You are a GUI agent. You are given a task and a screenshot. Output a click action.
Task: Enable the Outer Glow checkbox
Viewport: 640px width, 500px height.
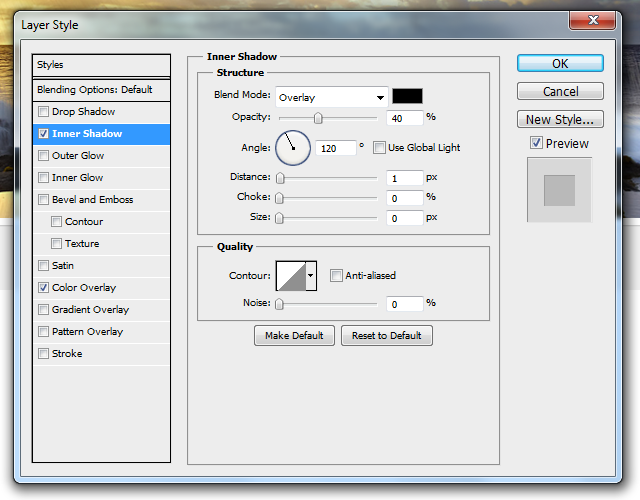pos(43,156)
